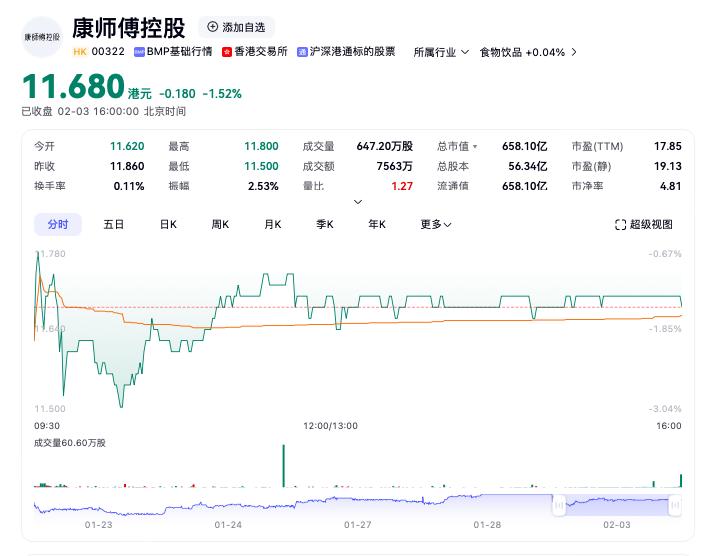Click the 振幅 value 2.53%
Image resolution: width=703 pixels, height=556 pixels.
tap(263, 186)
